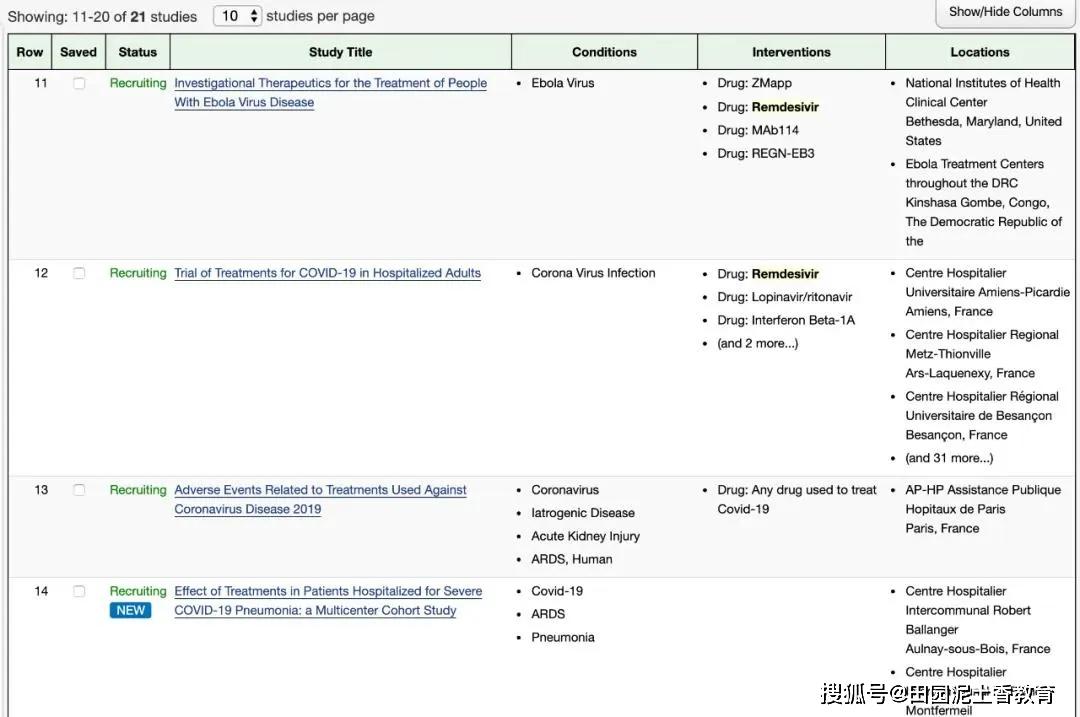Click Show/Hide Columns button
Viewport: 1080px width, 717px height.
pyautogui.click(x=1005, y=12)
